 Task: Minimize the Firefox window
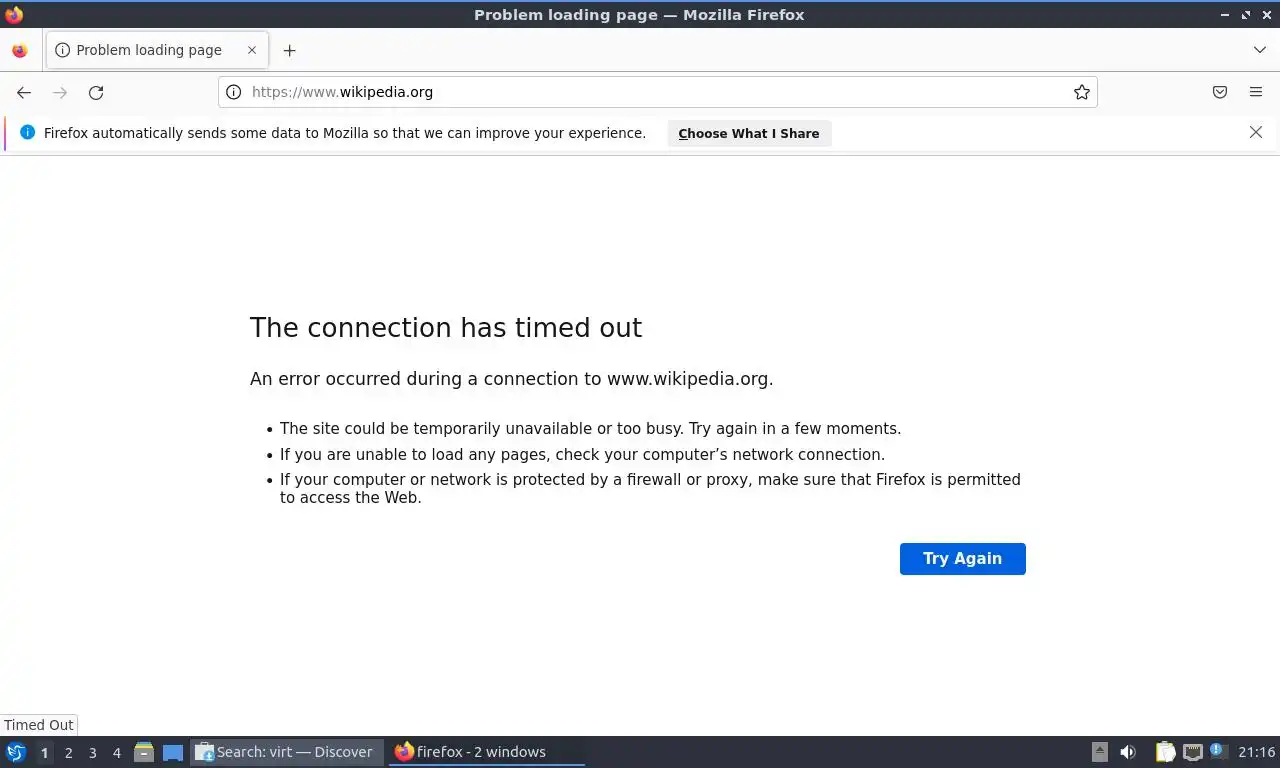(1224, 15)
